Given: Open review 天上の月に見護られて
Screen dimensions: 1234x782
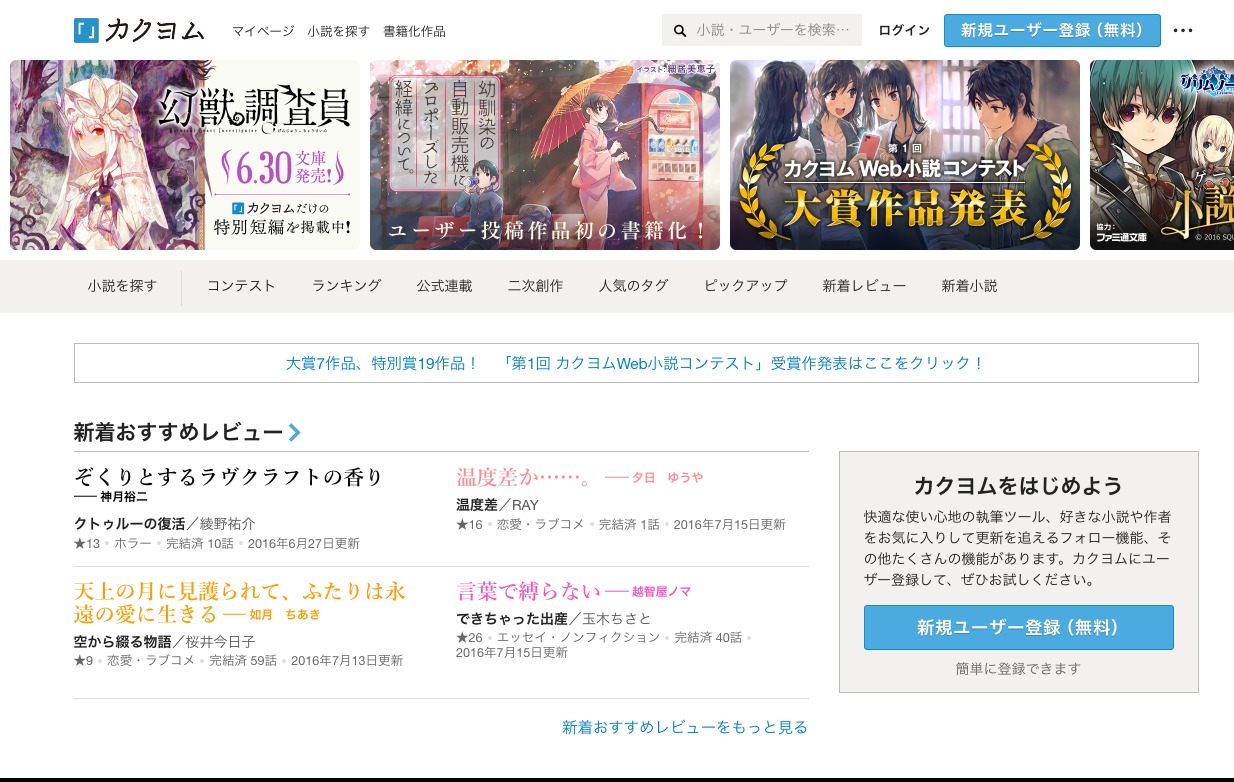Looking at the screenshot, I should [x=240, y=602].
